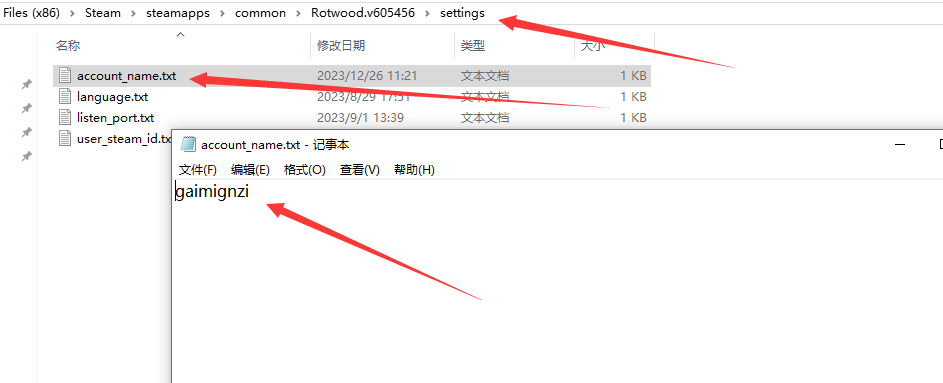Click the last quick-access pin icon
Screen dimensions: 943x383
[x=26, y=156]
